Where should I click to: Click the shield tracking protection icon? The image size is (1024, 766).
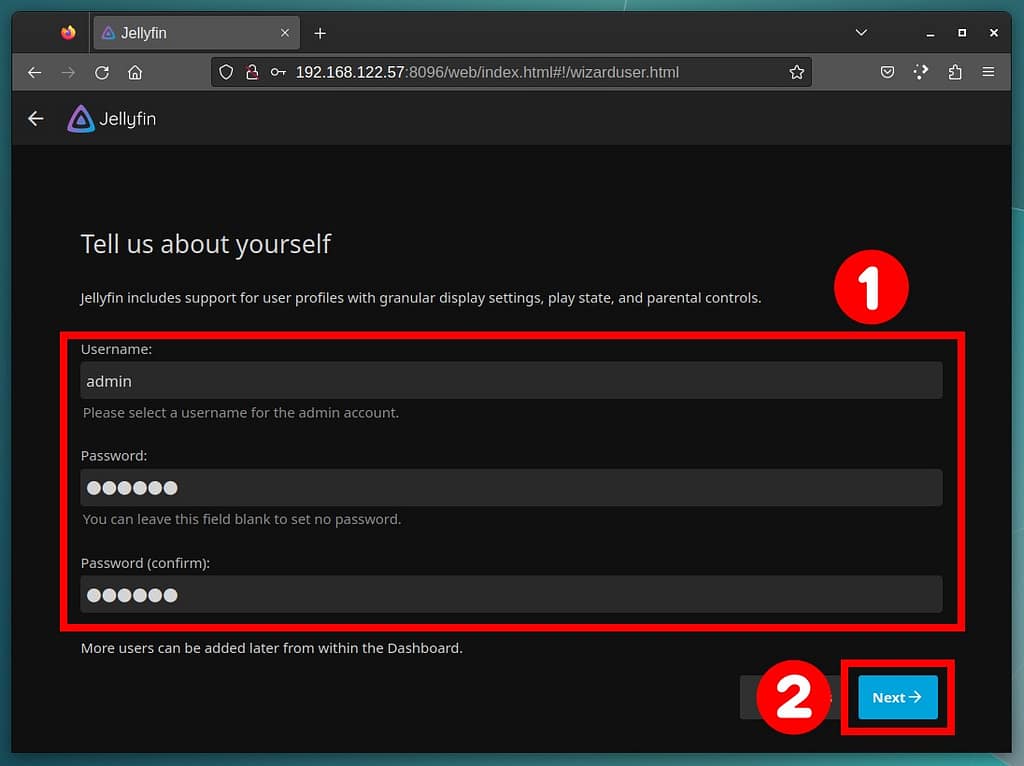(226, 73)
